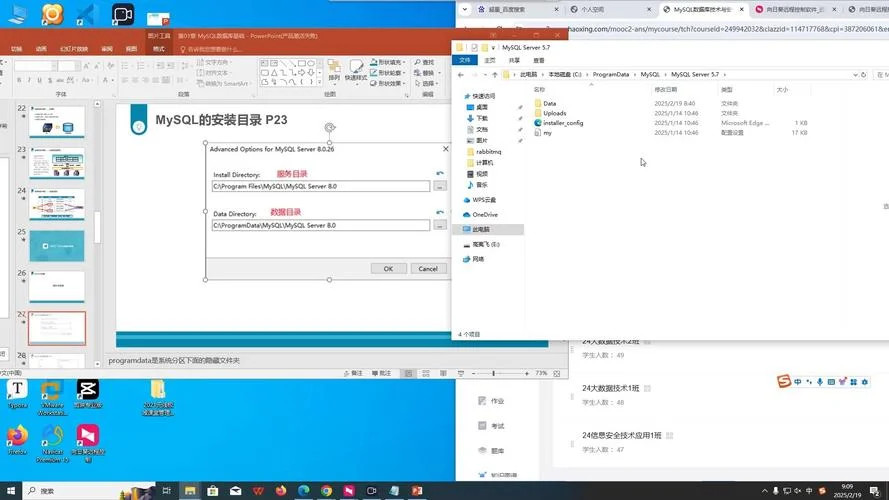Click the reset arrow beside Install Directory
Image resolution: width=889 pixels, height=500 pixels.
coord(440,173)
